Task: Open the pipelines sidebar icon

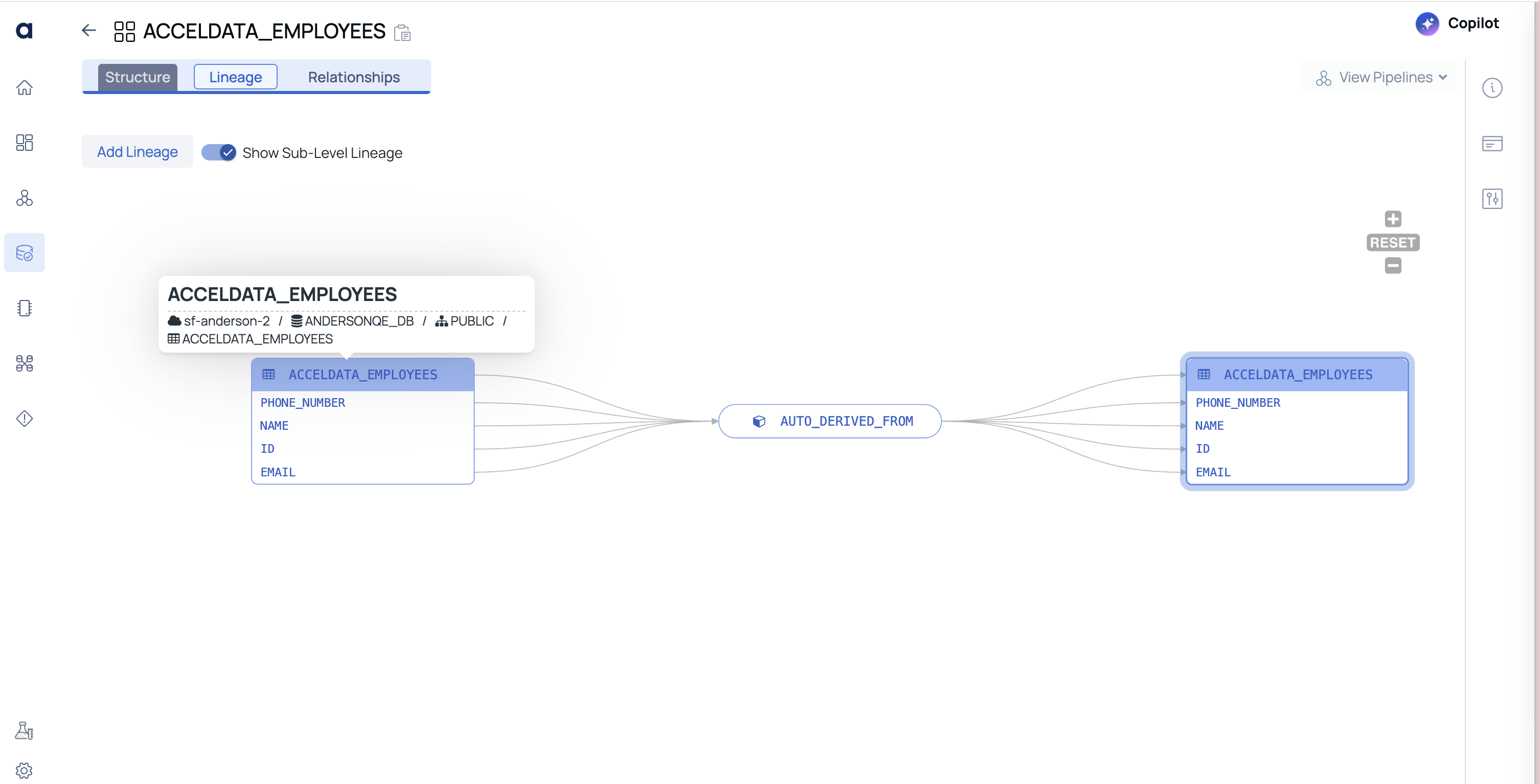Action: tap(25, 198)
